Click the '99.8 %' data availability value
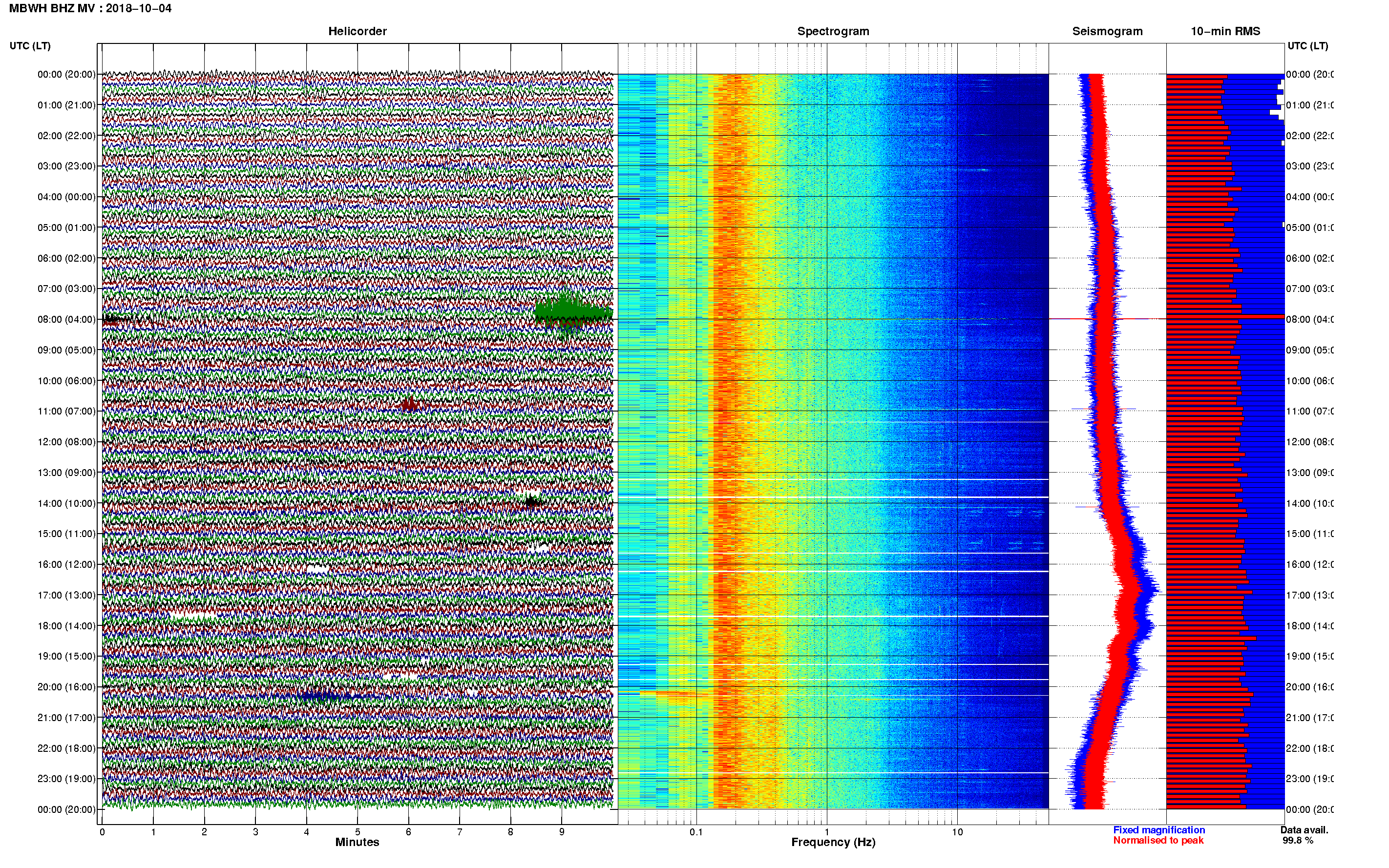The width and height of the screenshot is (1389, 868). click(x=1297, y=841)
